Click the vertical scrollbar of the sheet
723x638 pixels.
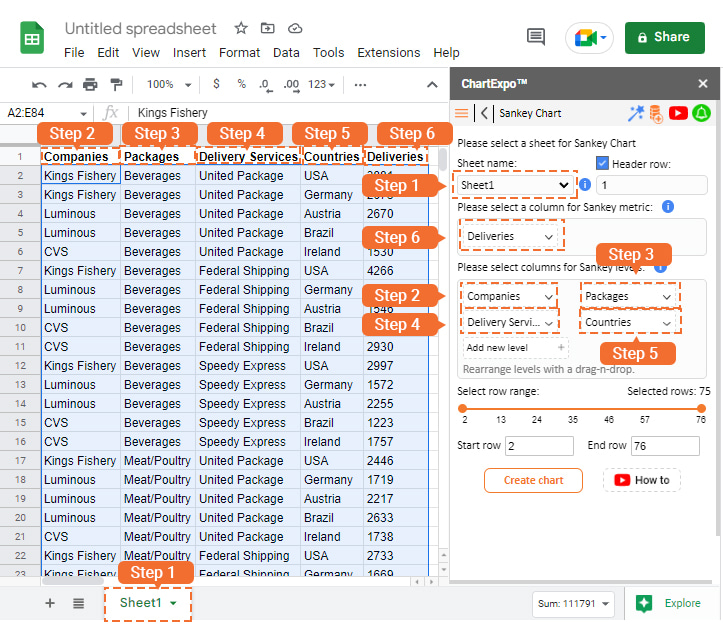click(x=443, y=160)
